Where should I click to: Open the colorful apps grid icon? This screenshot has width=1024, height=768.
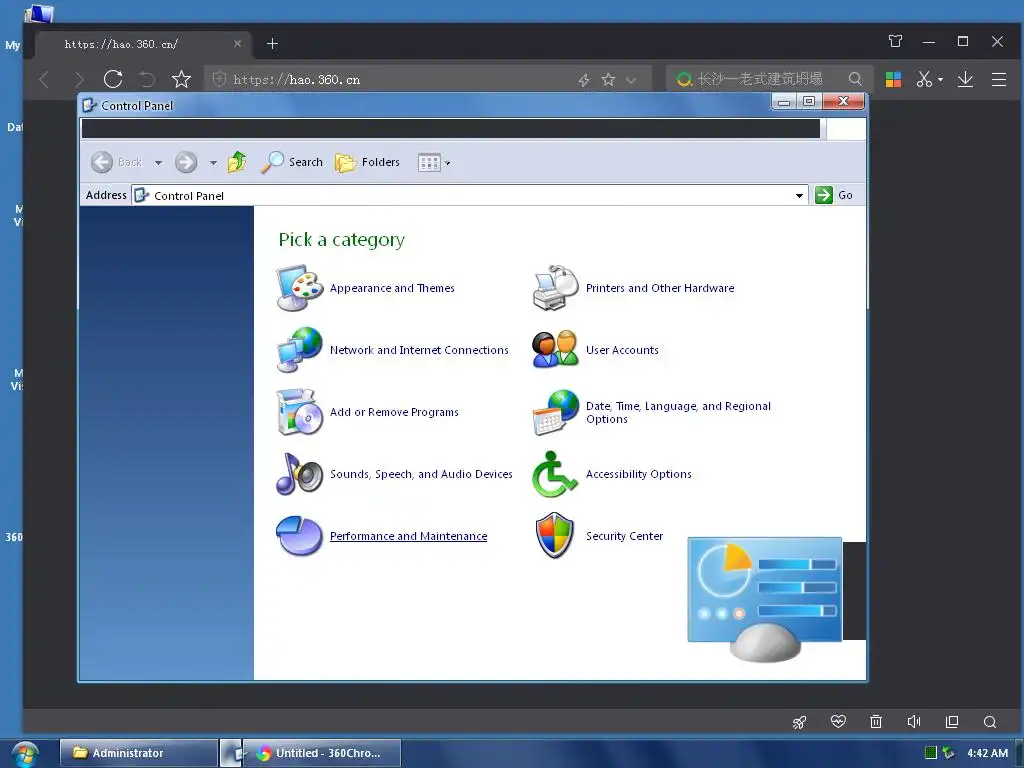tap(893, 80)
